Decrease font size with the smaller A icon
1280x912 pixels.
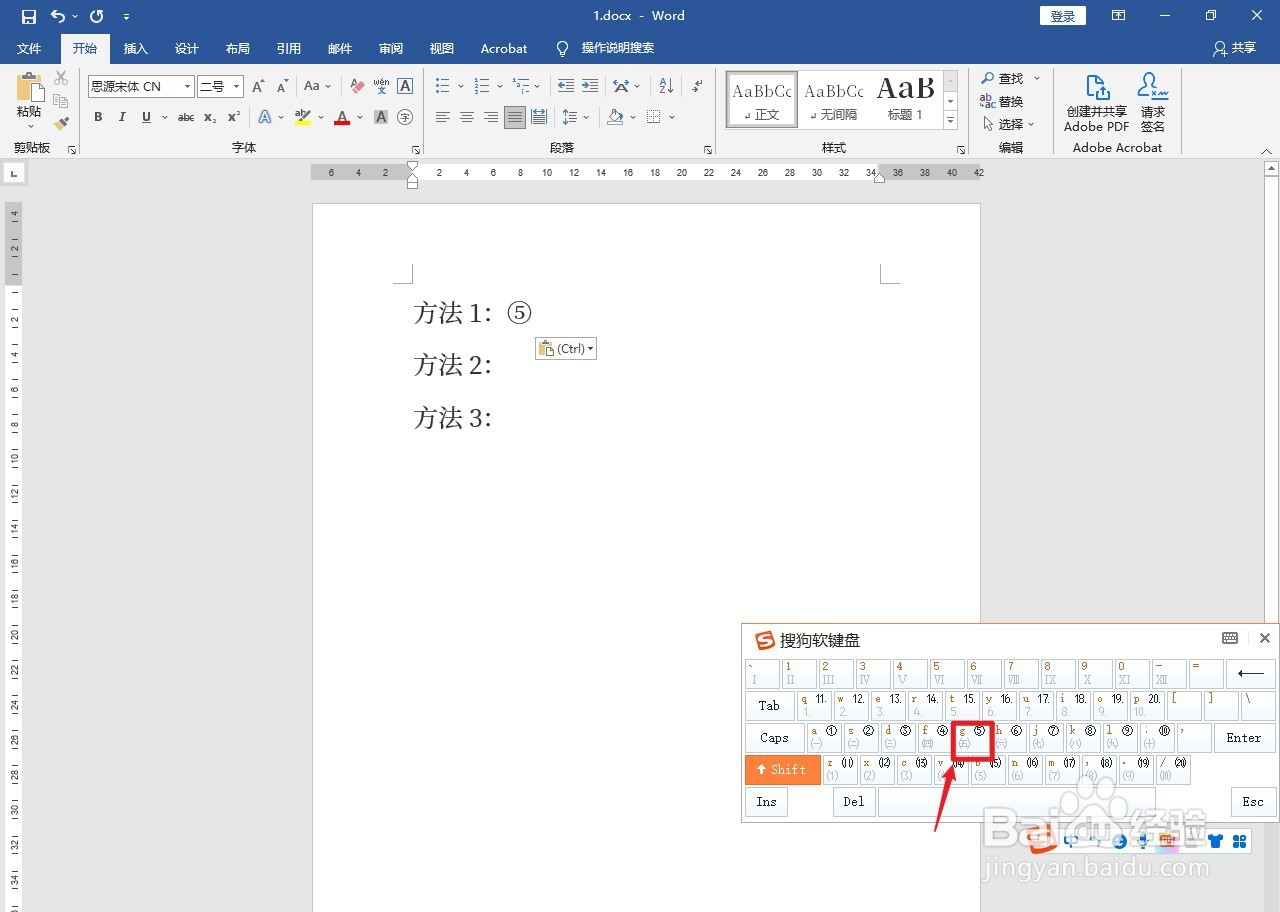pyautogui.click(x=282, y=86)
